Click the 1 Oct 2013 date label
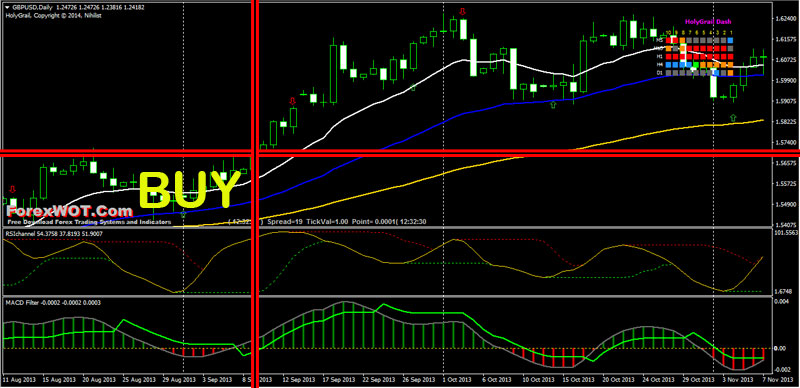 point(456,380)
